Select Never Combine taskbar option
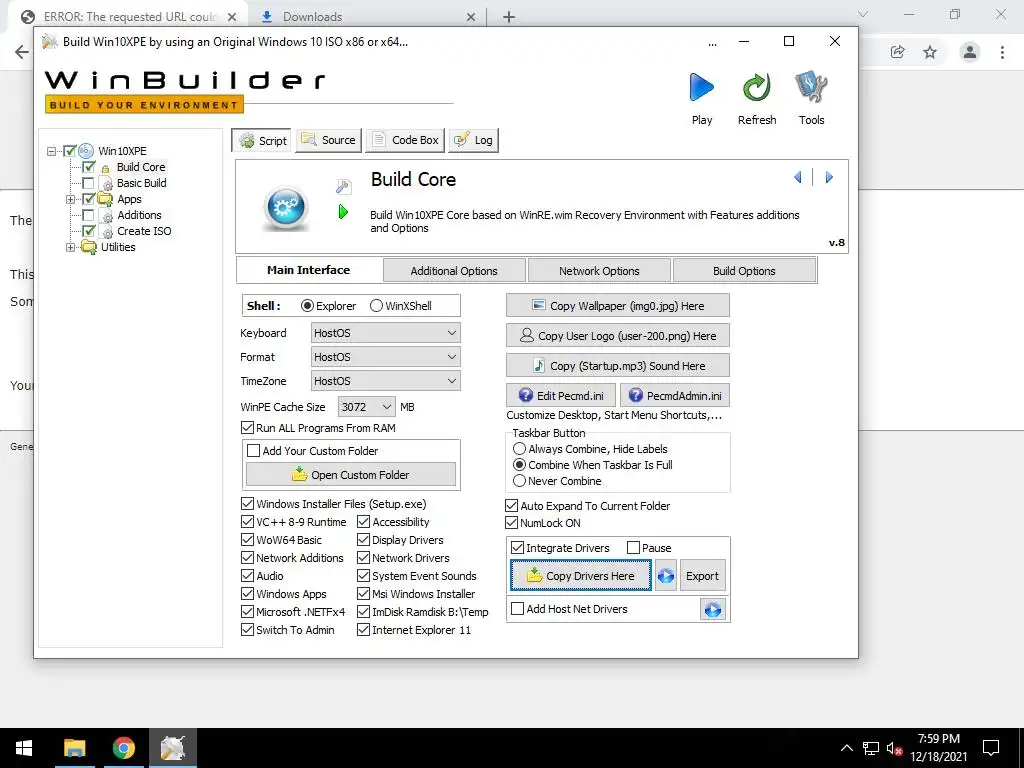Image resolution: width=1024 pixels, height=768 pixels. (519, 481)
